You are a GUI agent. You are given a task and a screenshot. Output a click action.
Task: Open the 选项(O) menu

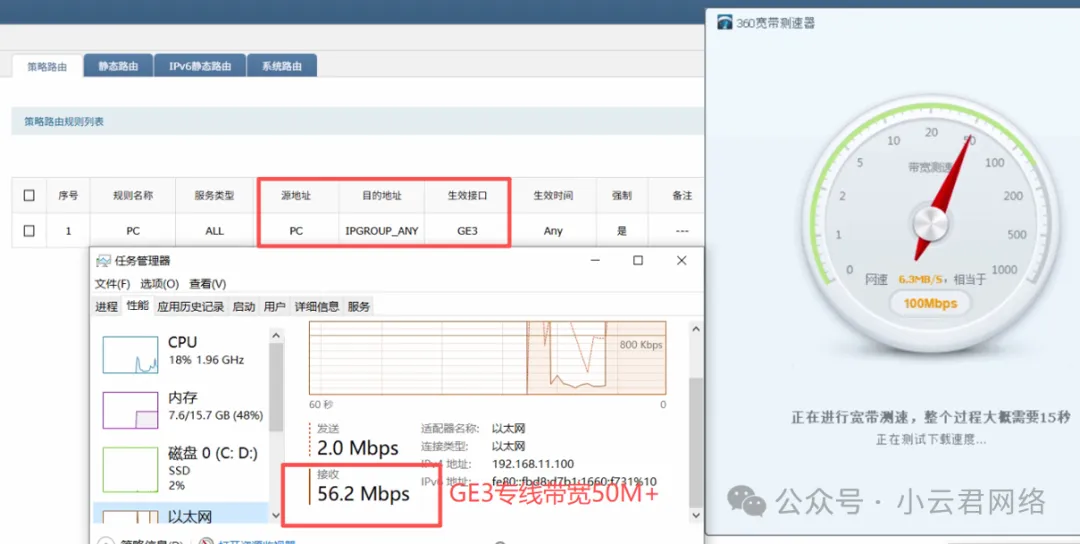(x=159, y=284)
